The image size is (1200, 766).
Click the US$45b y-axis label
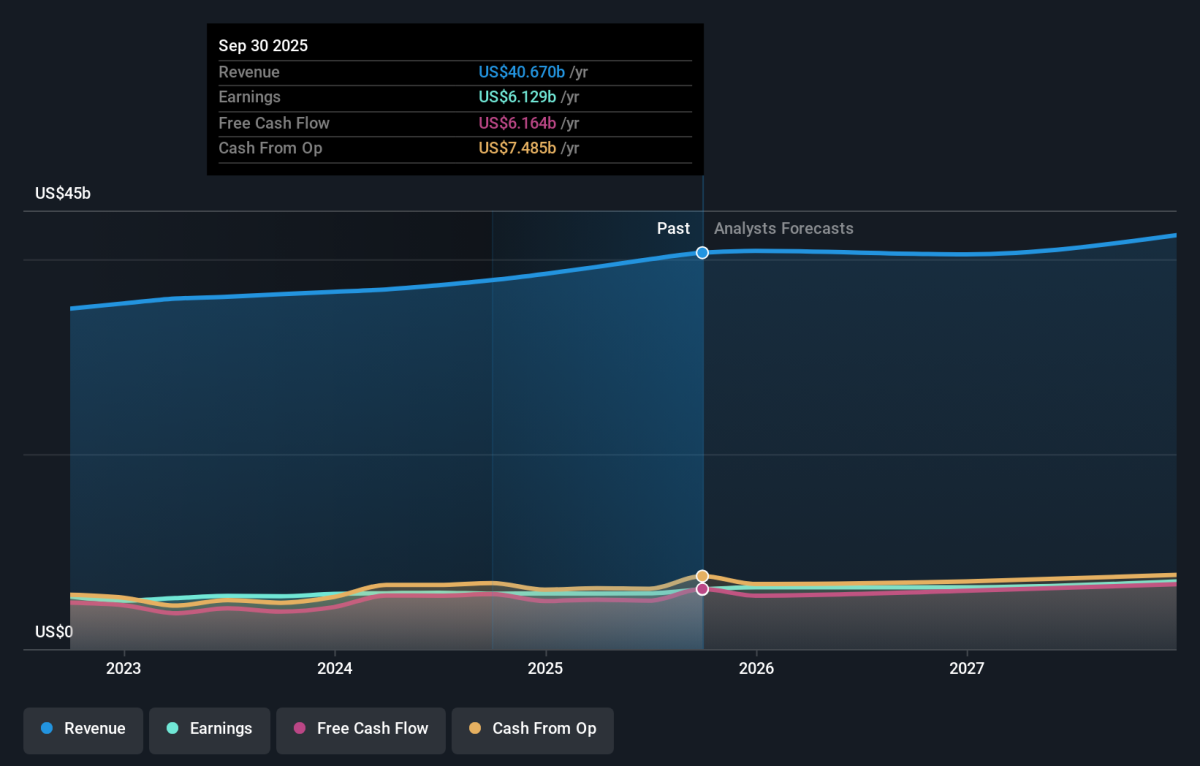pos(63,194)
